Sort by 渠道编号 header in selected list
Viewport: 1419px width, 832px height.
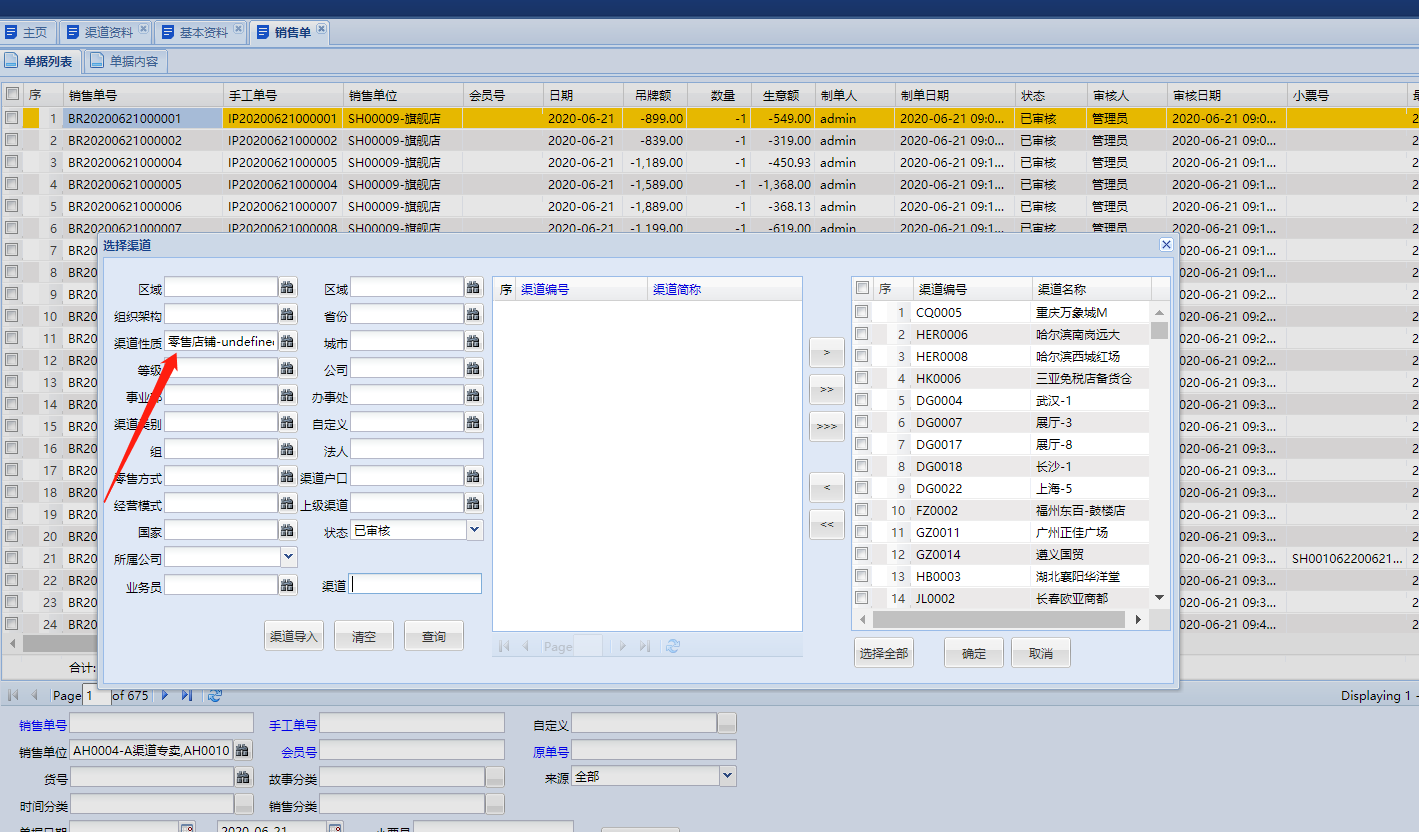[x=971, y=288]
